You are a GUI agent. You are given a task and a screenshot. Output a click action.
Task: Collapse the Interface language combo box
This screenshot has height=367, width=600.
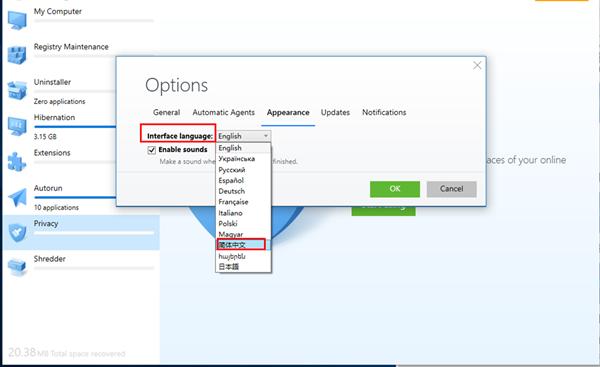(x=244, y=136)
